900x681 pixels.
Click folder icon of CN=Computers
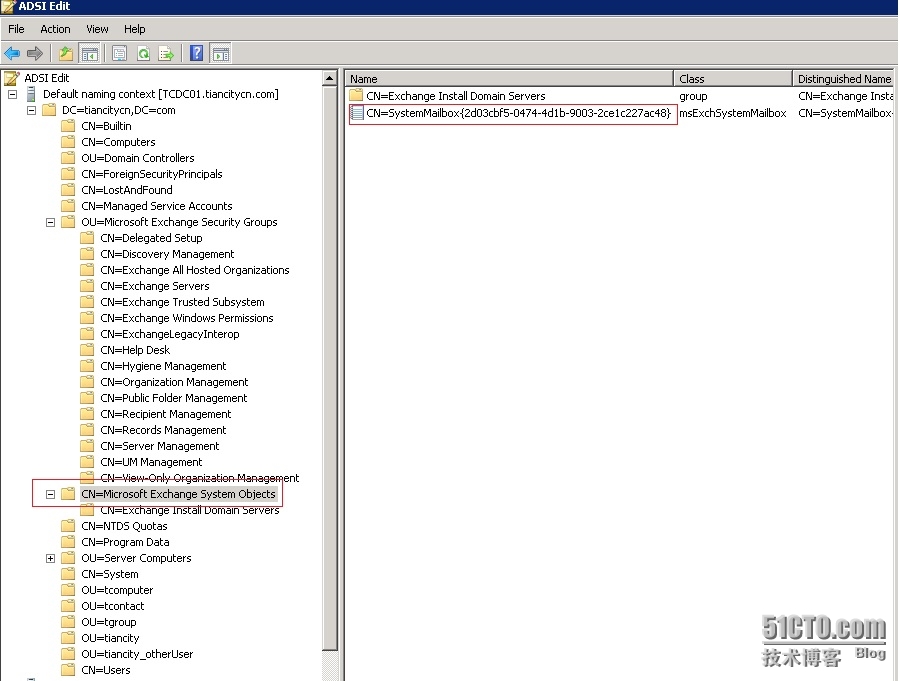point(68,142)
